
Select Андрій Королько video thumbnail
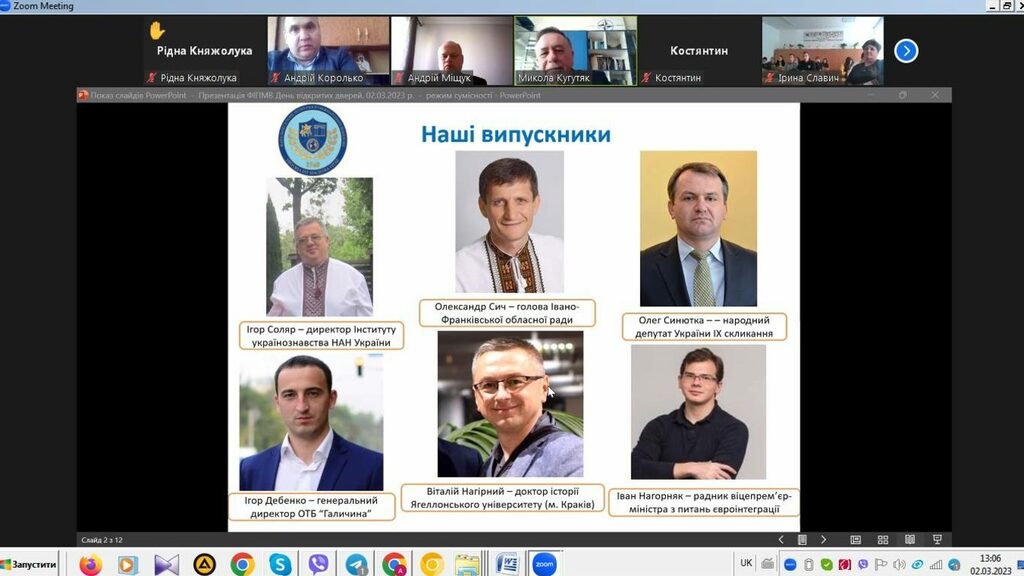[x=328, y=50]
